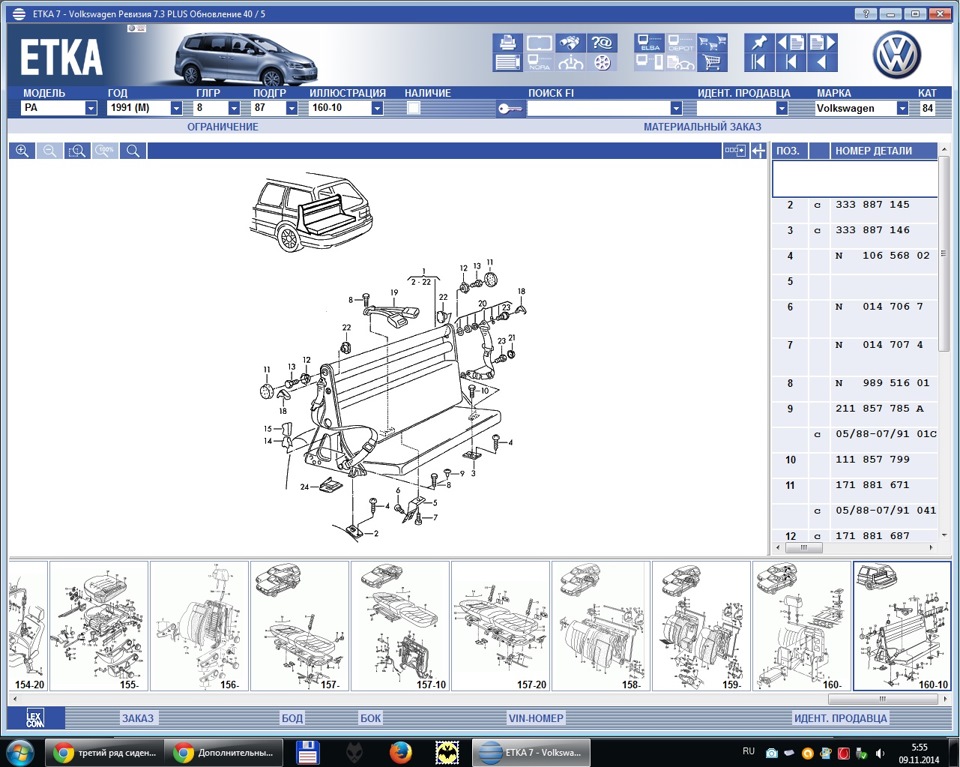The width and height of the screenshot is (960, 767).
Task: Click the single left arrow back icon
Action: (822, 62)
